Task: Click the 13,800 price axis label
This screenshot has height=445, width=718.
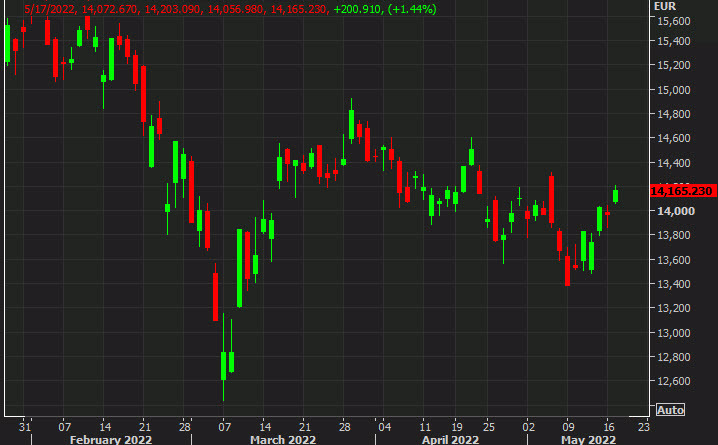Action: (x=674, y=235)
